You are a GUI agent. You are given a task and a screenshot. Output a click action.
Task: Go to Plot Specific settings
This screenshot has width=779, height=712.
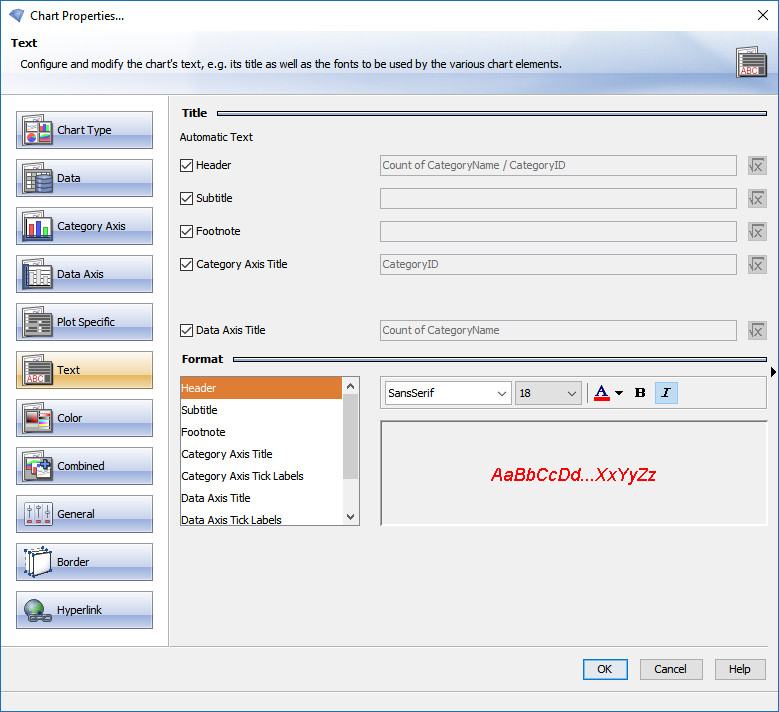[x=84, y=322]
